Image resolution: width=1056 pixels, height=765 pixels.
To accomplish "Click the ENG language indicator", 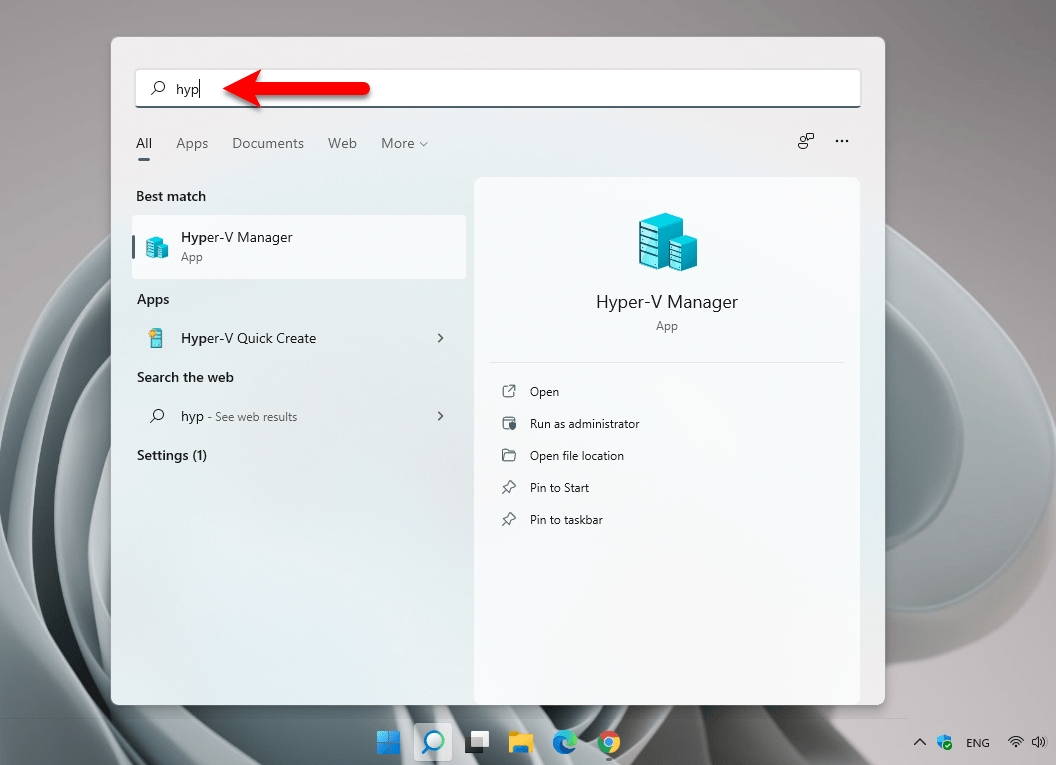I will (x=978, y=743).
